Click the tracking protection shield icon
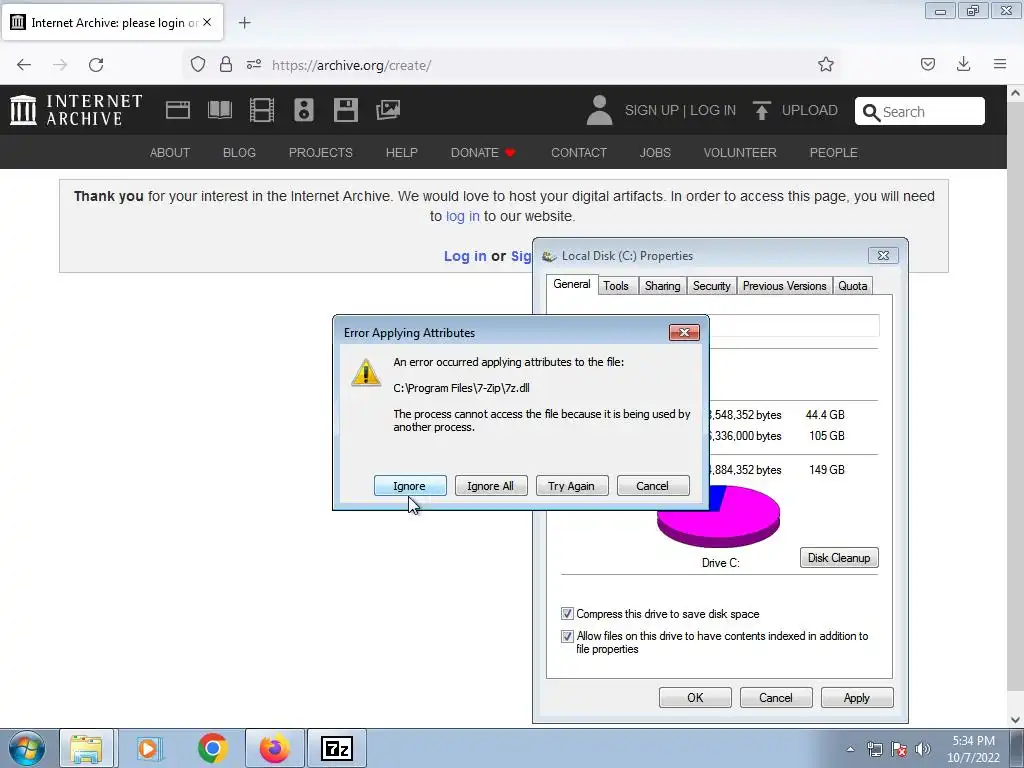The image size is (1024, 768). (x=198, y=65)
